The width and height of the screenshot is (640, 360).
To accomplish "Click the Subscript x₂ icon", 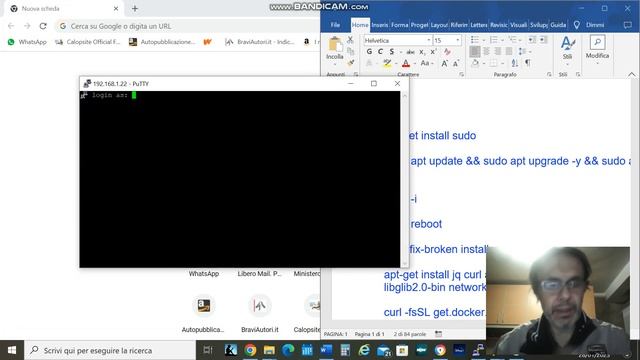I will [422, 52].
